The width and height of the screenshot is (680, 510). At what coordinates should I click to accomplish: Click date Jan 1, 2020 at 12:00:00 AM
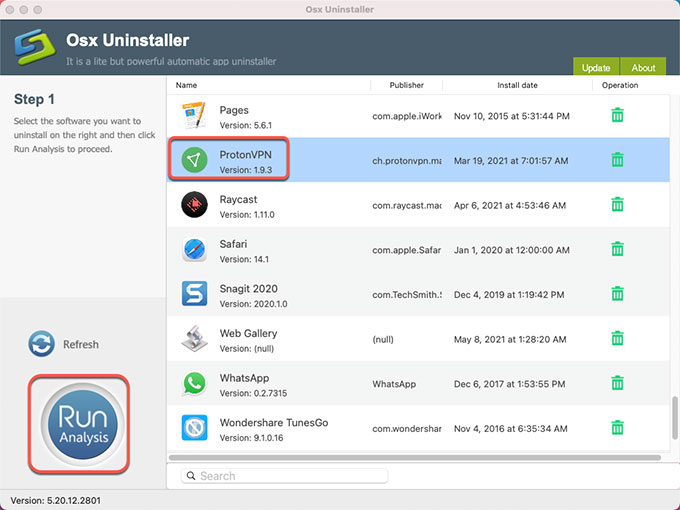point(512,250)
